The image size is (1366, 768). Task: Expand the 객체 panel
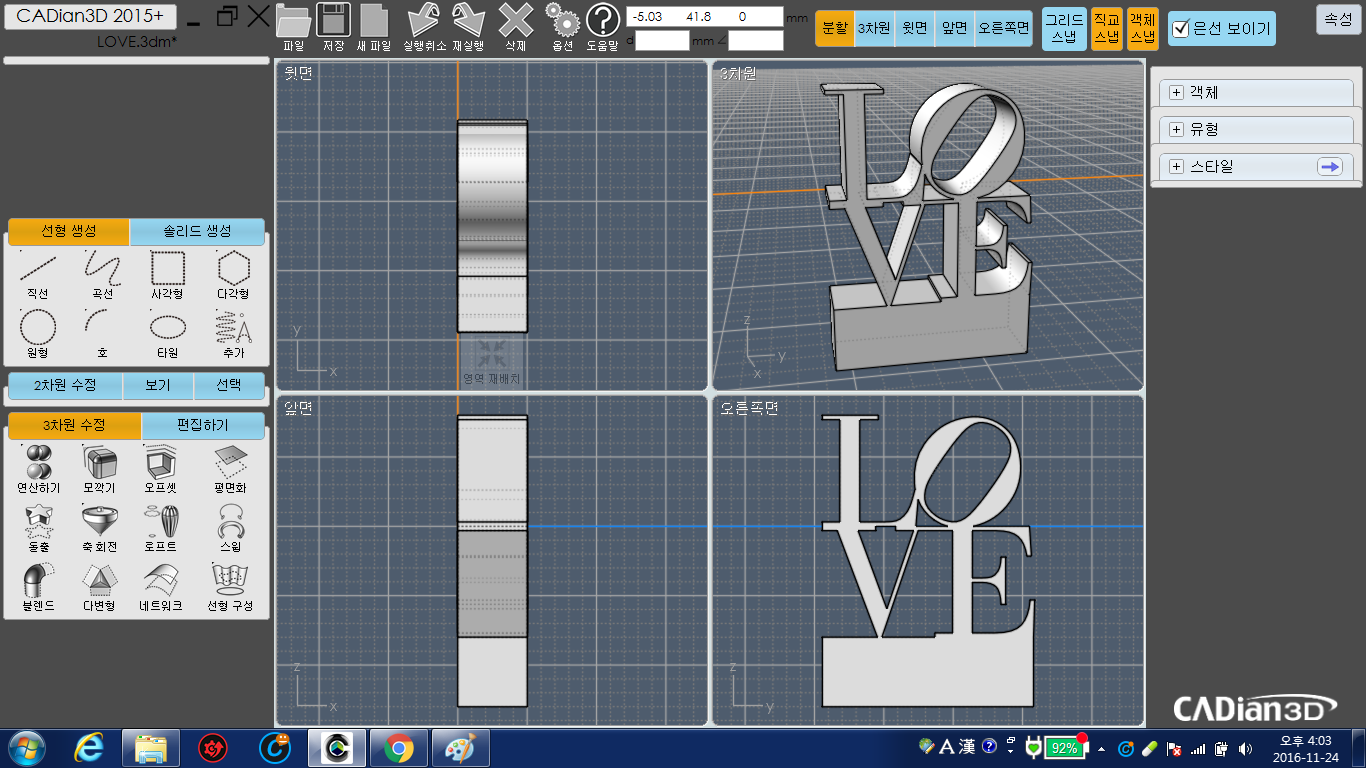tap(1176, 92)
